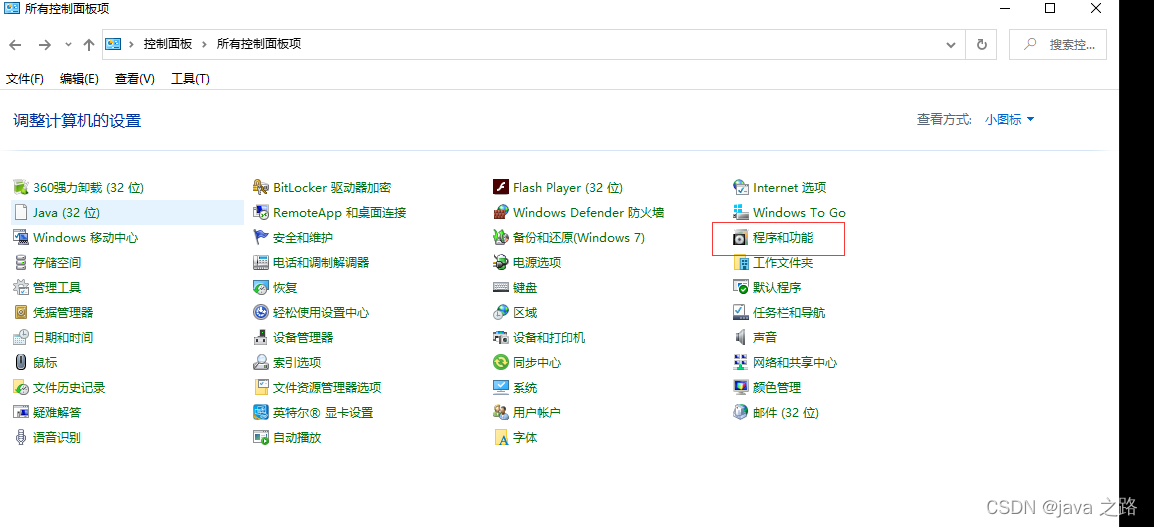Click the 存储空间 icon
The height and width of the screenshot is (527, 1154).
tap(21, 263)
